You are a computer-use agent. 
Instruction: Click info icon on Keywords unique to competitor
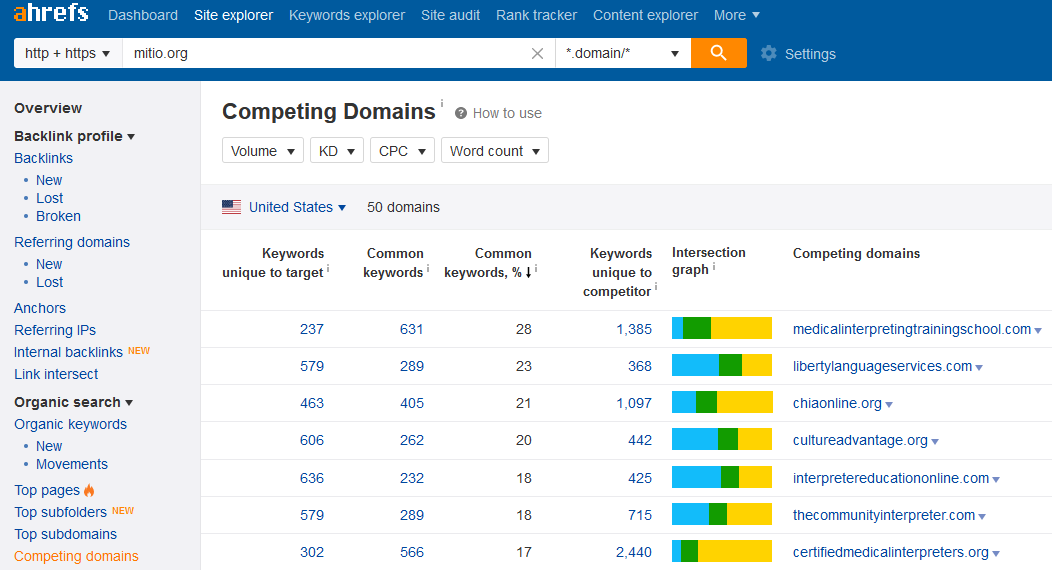point(655,287)
